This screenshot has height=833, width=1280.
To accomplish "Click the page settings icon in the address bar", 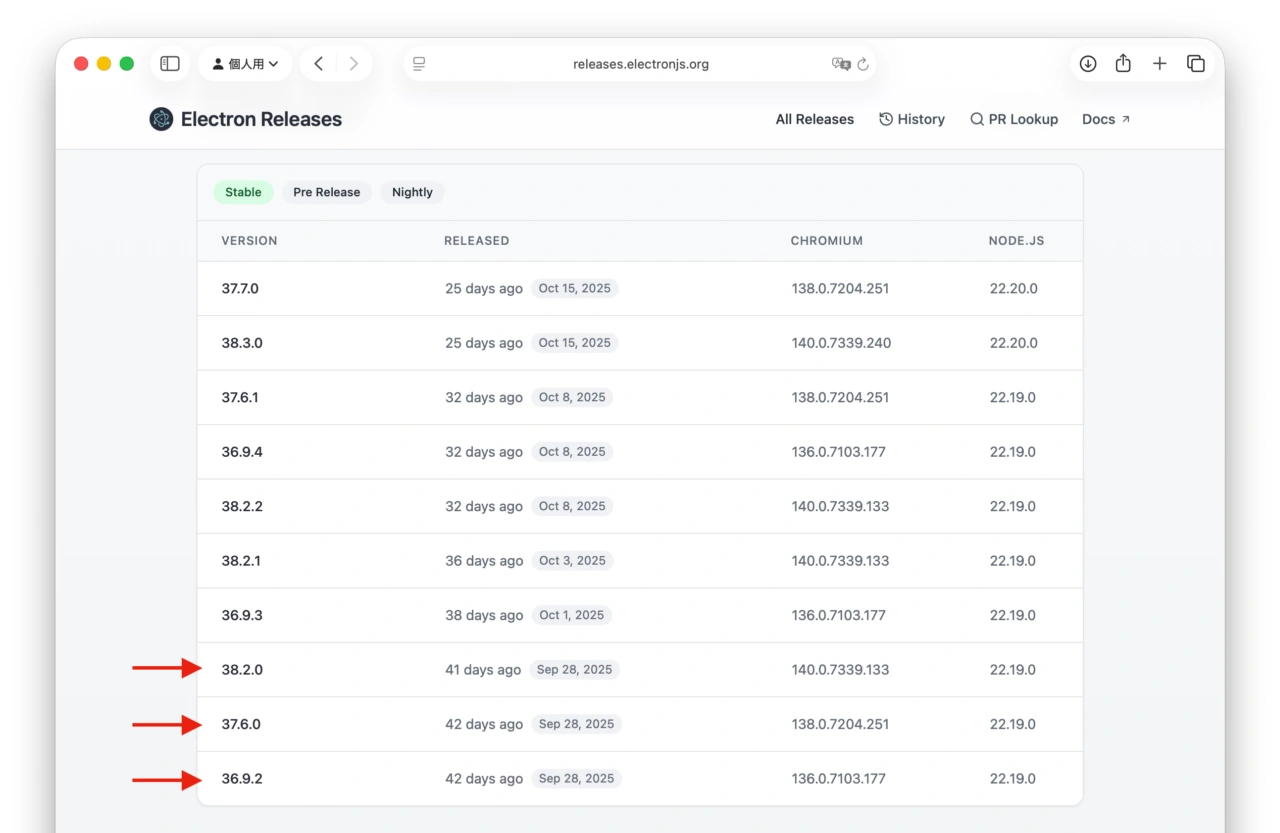I will [x=418, y=63].
